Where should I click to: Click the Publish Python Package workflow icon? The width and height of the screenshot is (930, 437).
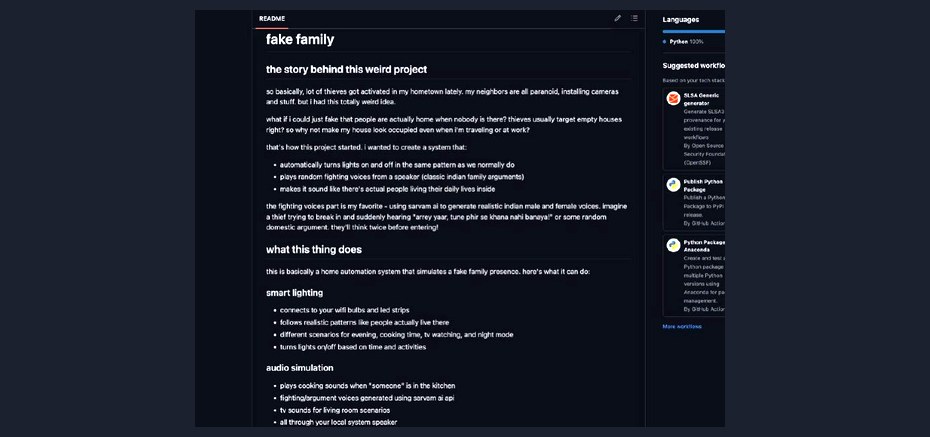[673, 184]
